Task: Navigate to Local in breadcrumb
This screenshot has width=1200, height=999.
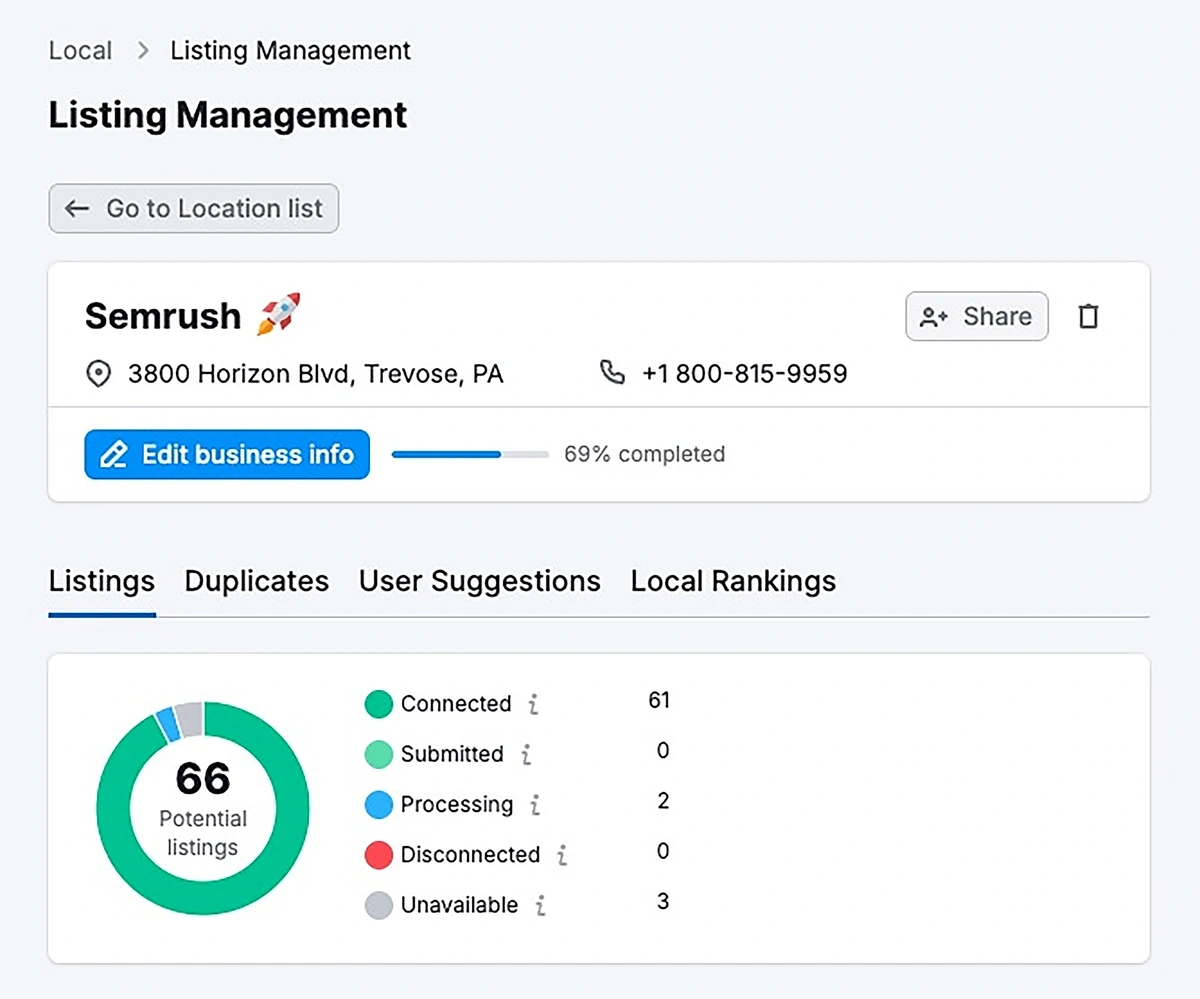Action: pyautogui.click(x=80, y=51)
